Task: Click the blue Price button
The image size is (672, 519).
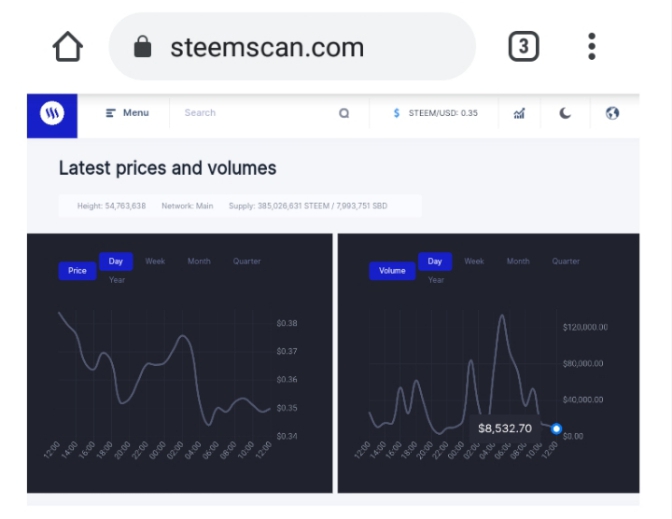Action: [x=77, y=270]
